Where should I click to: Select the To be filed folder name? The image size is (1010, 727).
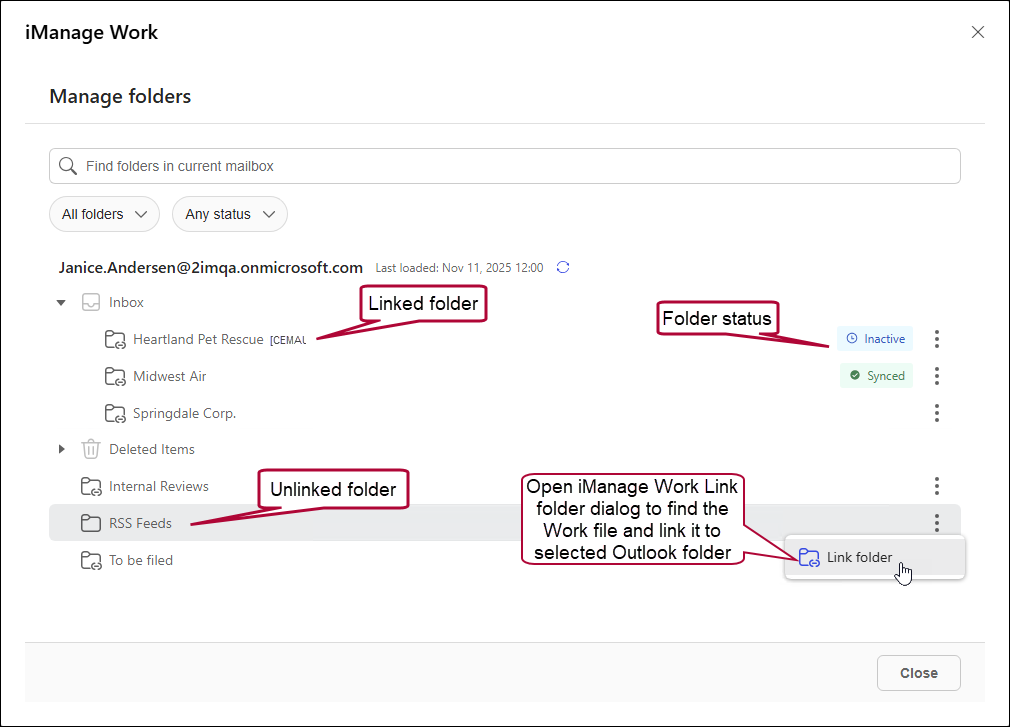tap(141, 560)
